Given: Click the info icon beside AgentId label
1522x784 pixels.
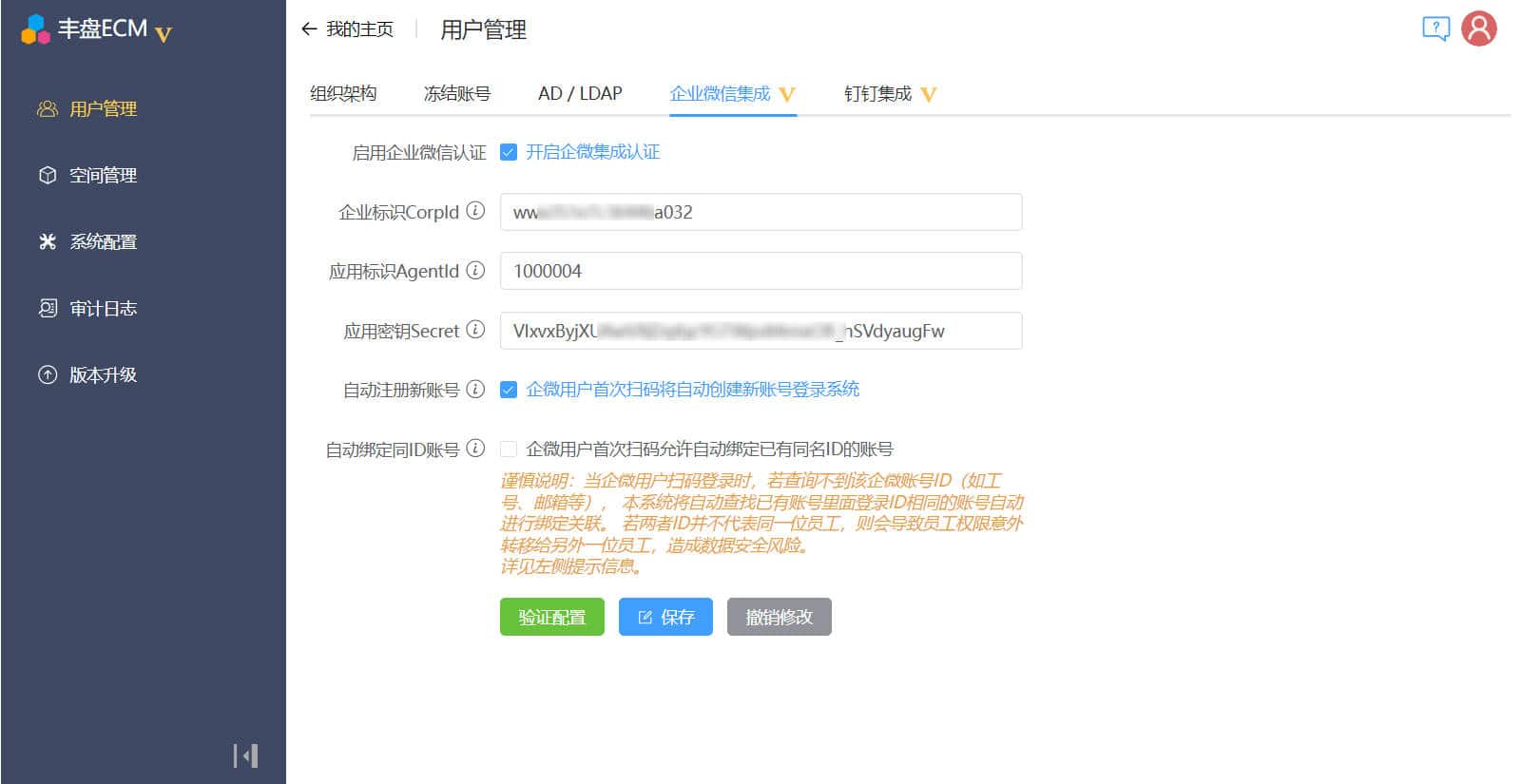Looking at the screenshot, I should click(476, 271).
